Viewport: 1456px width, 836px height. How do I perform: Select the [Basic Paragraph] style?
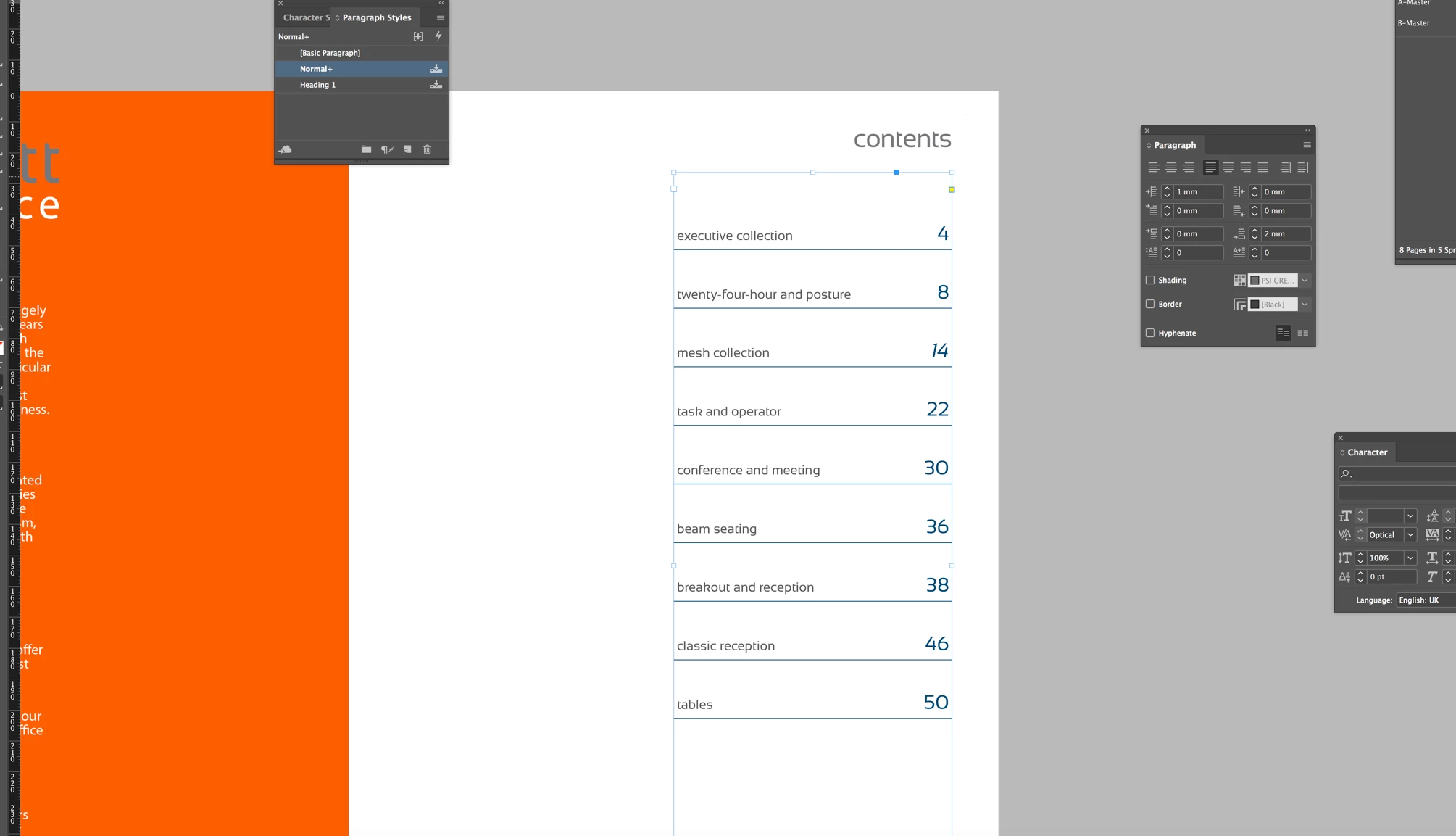(x=330, y=53)
